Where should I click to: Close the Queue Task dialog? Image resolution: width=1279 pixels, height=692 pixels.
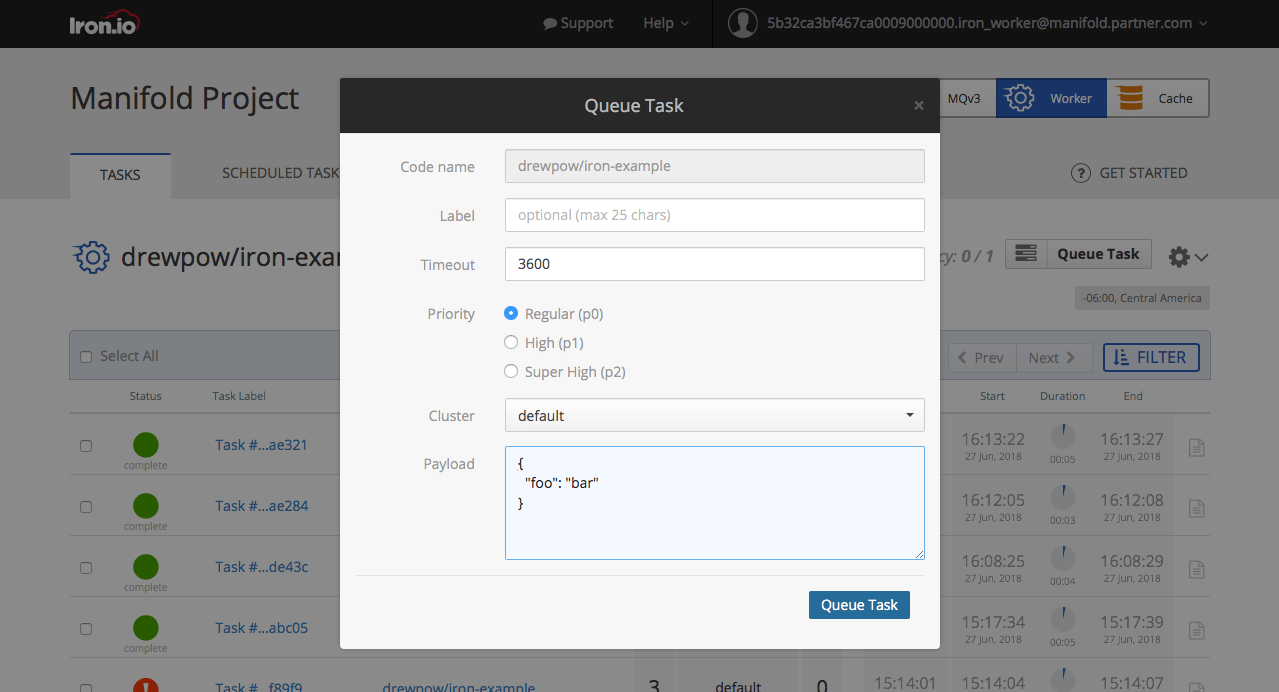(x=918, y=105)
